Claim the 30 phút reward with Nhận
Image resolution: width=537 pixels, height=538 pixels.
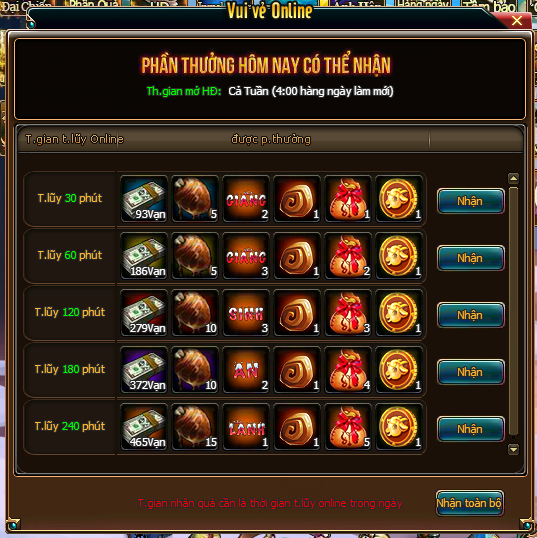click(x=471, y=201)
